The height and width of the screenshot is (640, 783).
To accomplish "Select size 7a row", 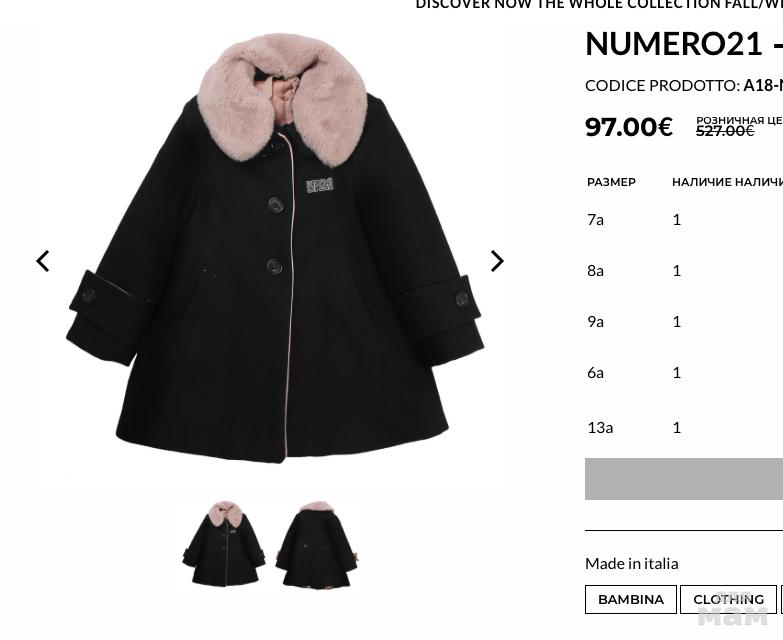I will tap(684, 220).
